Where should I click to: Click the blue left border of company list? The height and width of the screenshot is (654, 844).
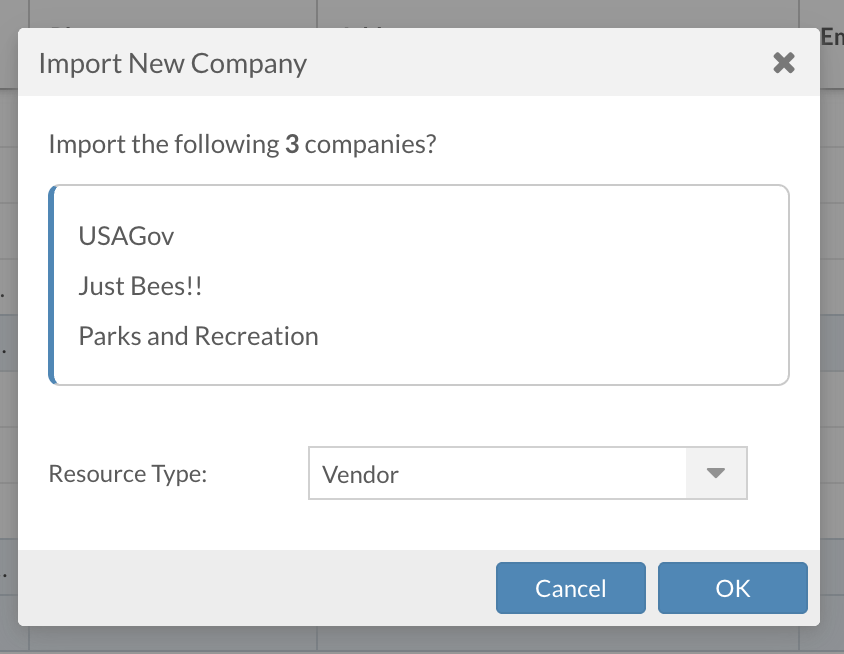click(x=51, y=285)
